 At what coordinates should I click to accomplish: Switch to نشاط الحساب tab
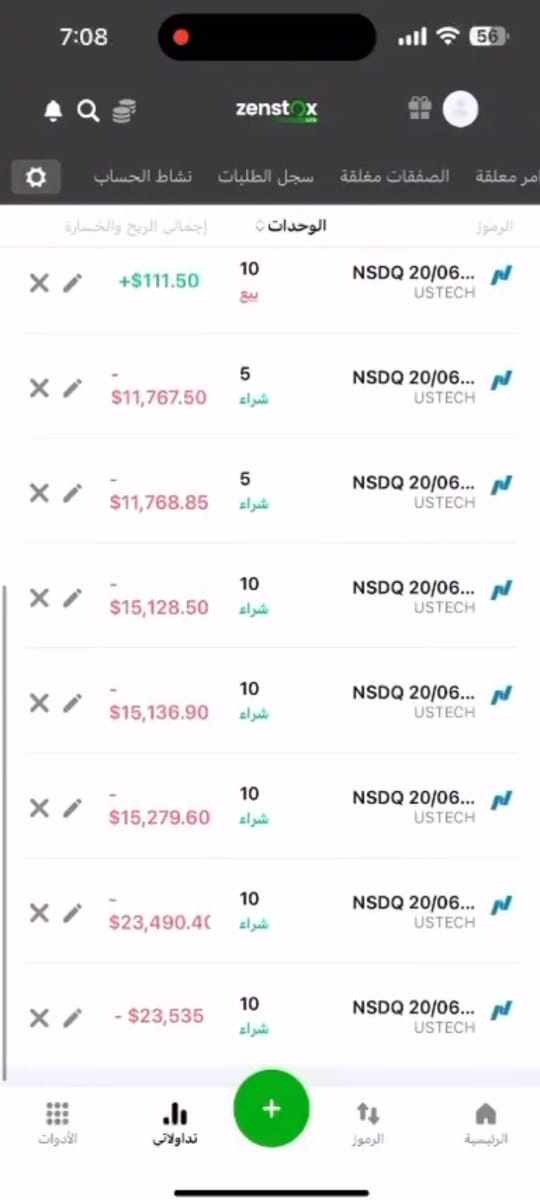(143, 177)
